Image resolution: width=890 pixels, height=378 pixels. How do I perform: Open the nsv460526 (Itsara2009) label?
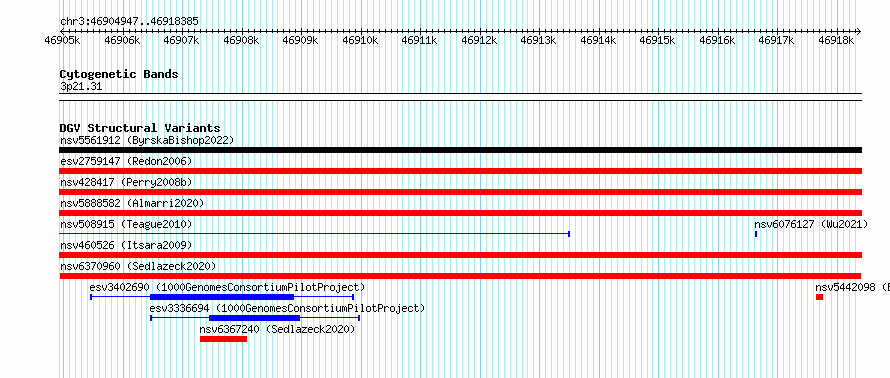click(x=126, y=245)
